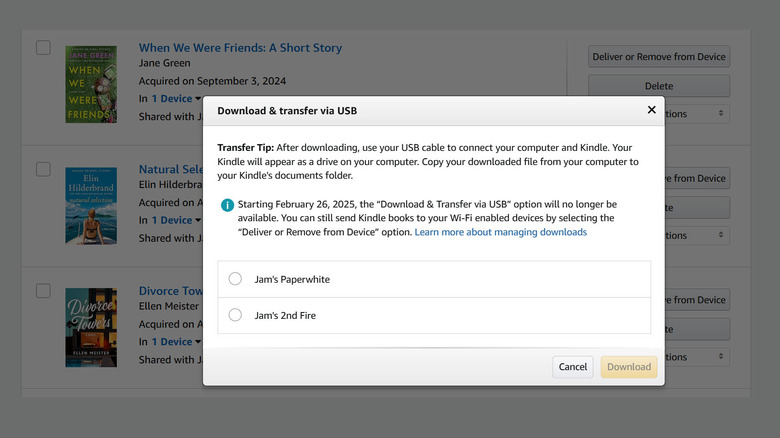Click the Divorce Towers cover image
Viewport: 780px width, 438px height.
tap(91, 327)
